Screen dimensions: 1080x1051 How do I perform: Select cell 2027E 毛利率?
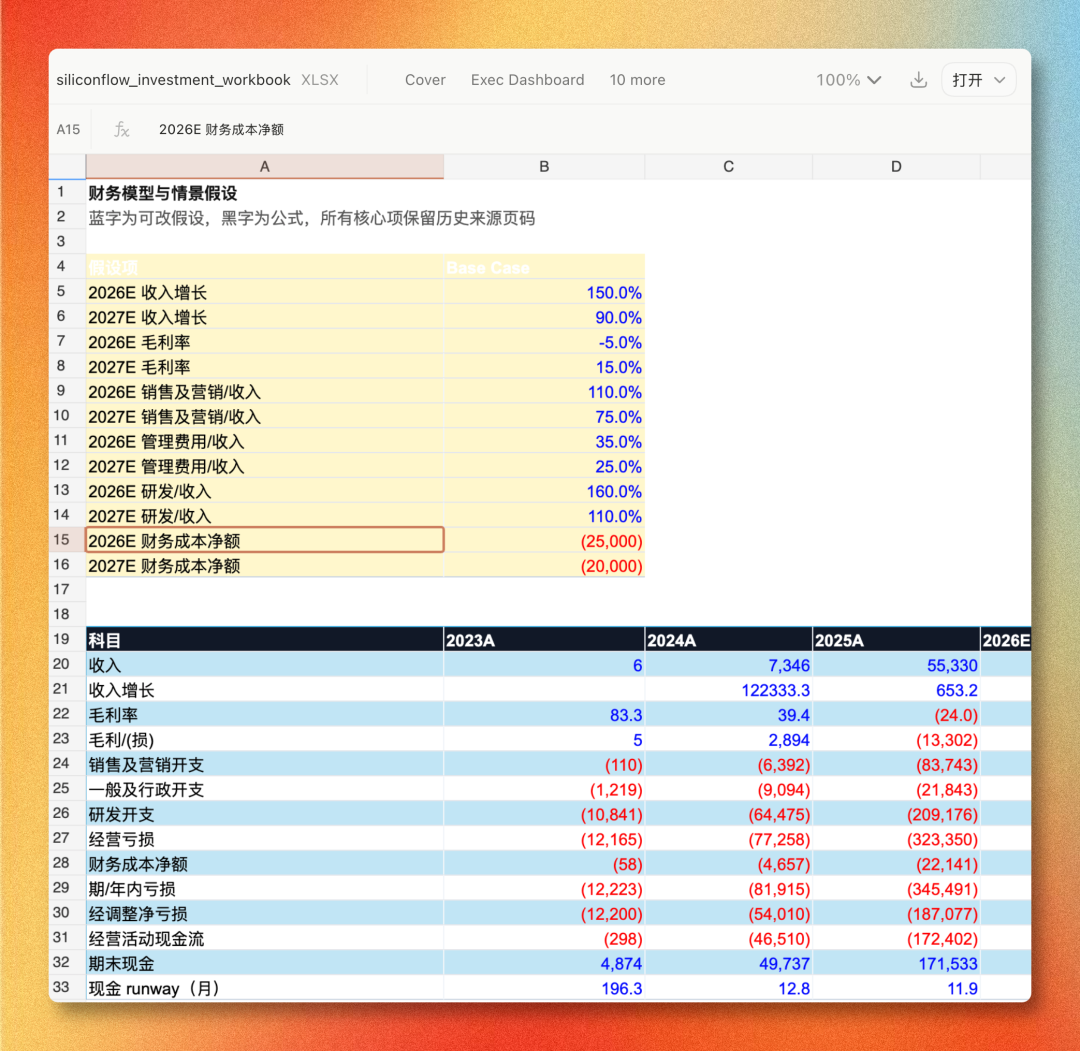pos(264,366)
